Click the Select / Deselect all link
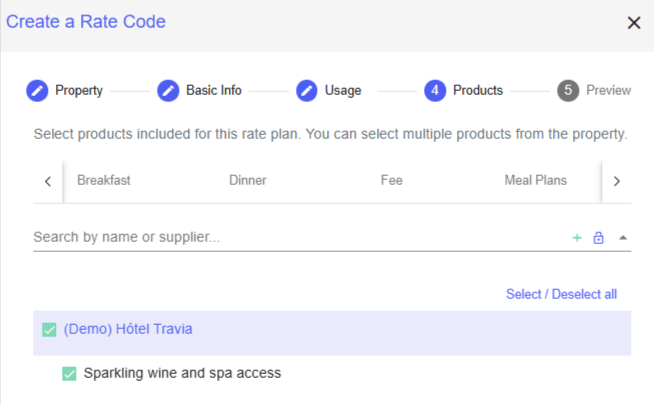 pyautogui.click(x=561, y=294)
